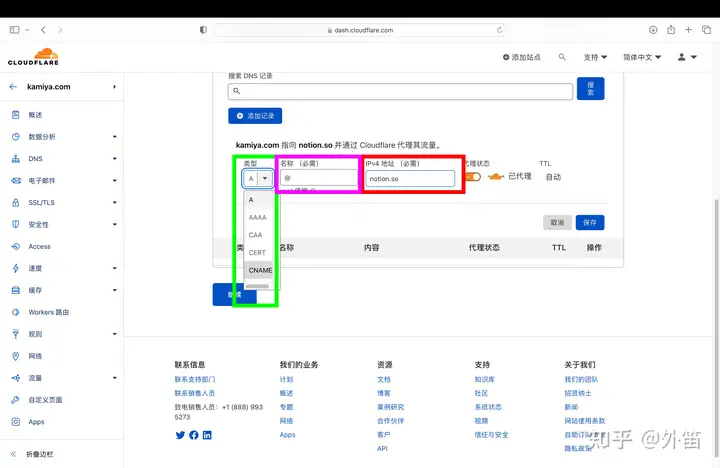Open the 缓存 caching section

pos(35,290)
